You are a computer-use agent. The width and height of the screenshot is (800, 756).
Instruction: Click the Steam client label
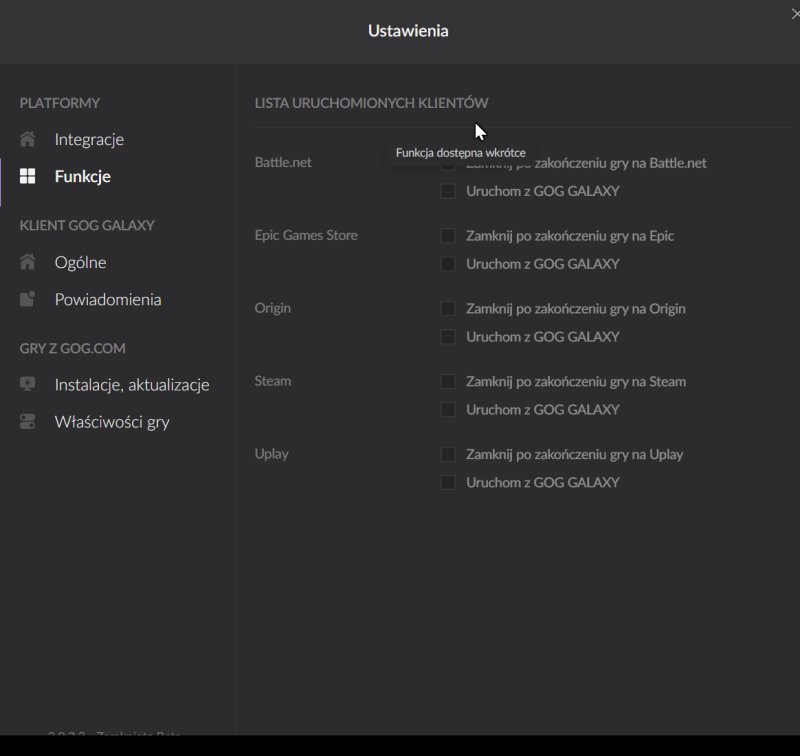click(272, 381)
